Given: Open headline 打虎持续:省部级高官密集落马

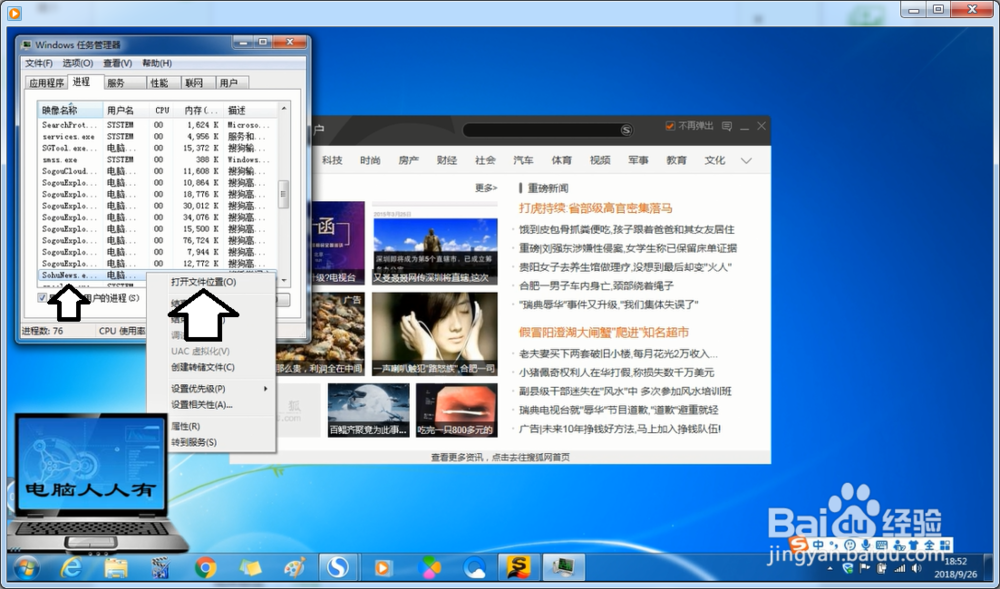Looking at the screenshot, I should click(596, 208).
